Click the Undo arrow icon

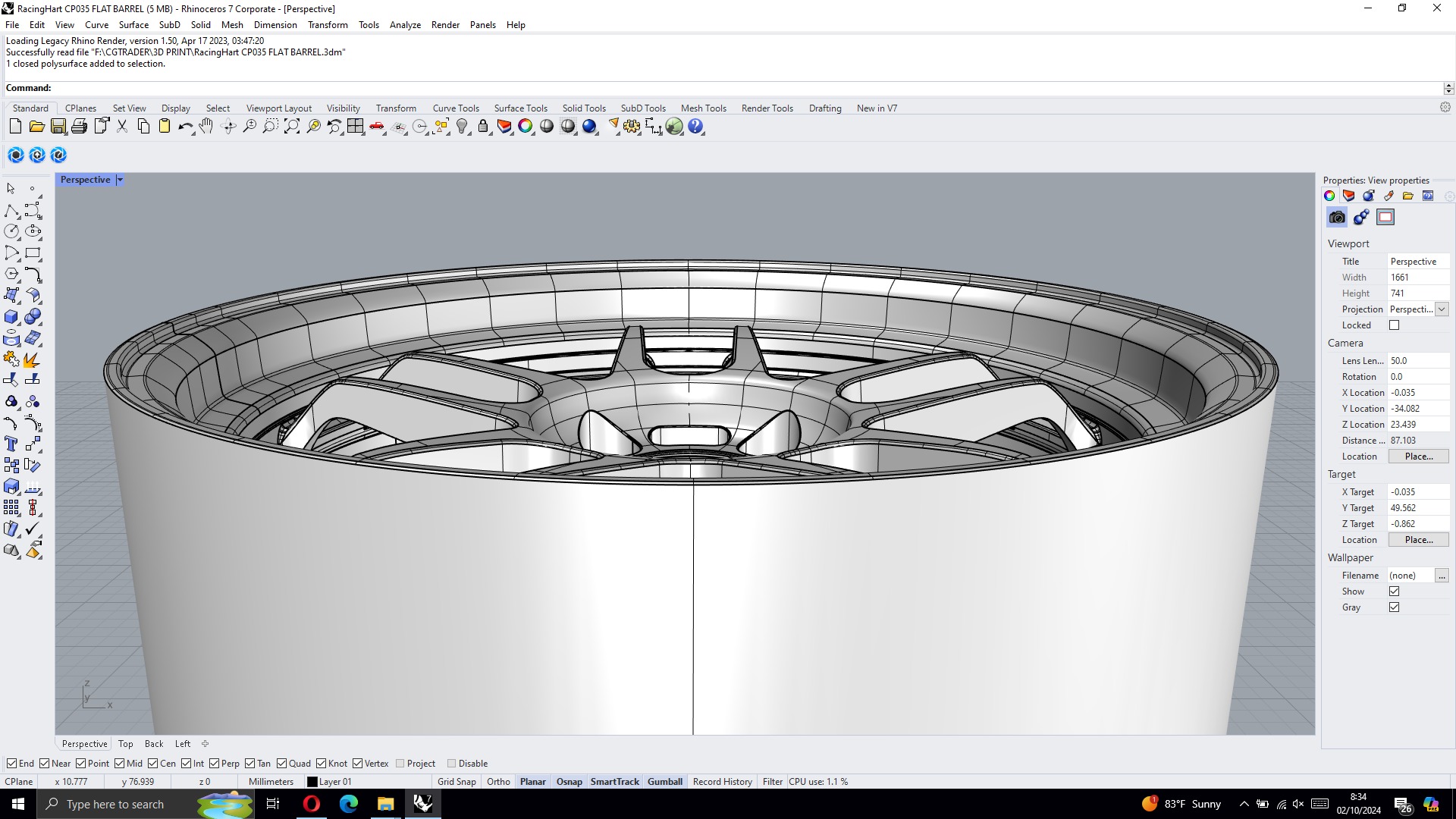tap(185, 127)
